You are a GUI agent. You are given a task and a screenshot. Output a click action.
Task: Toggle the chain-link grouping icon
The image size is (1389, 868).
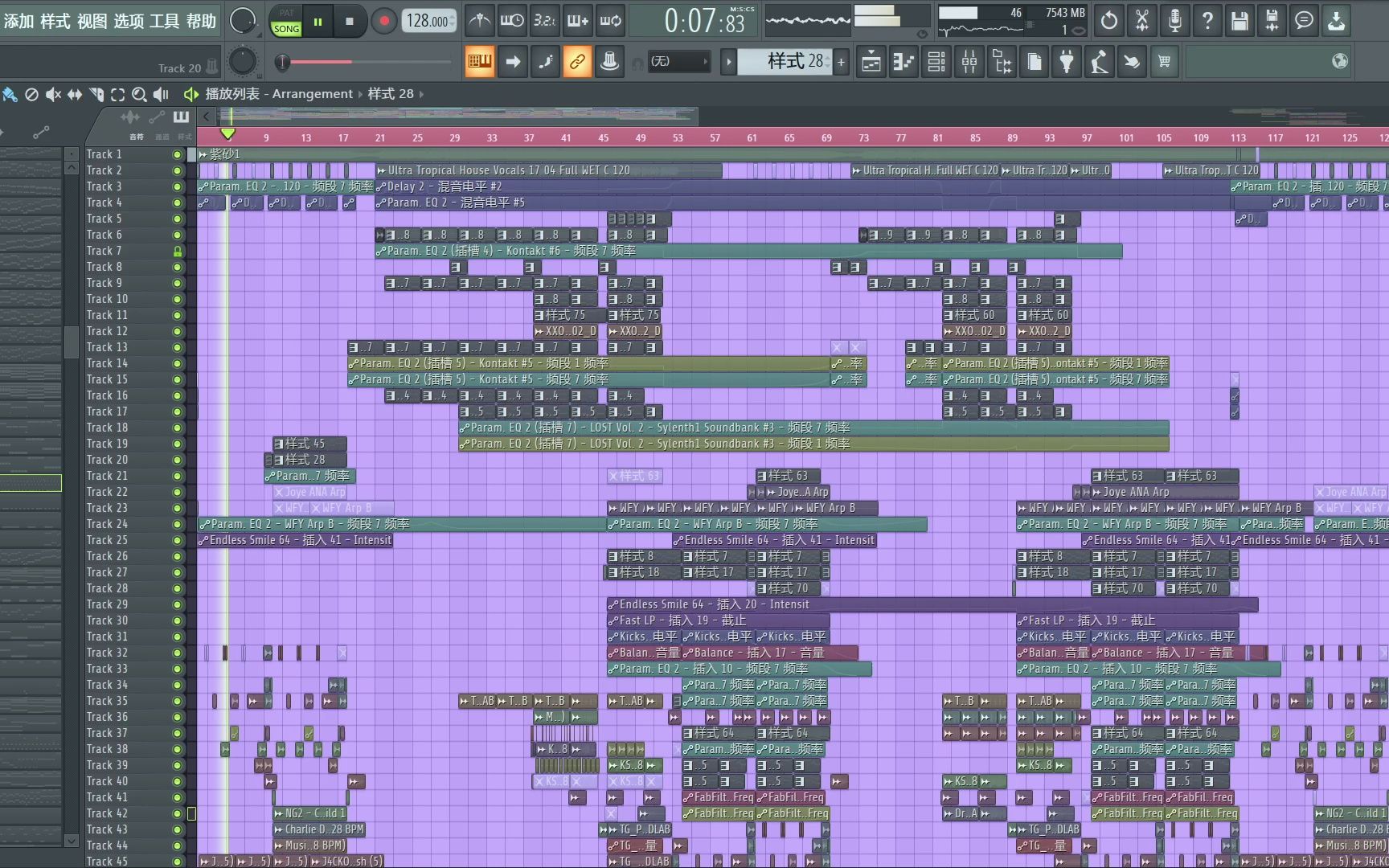(x=577, y=61)
